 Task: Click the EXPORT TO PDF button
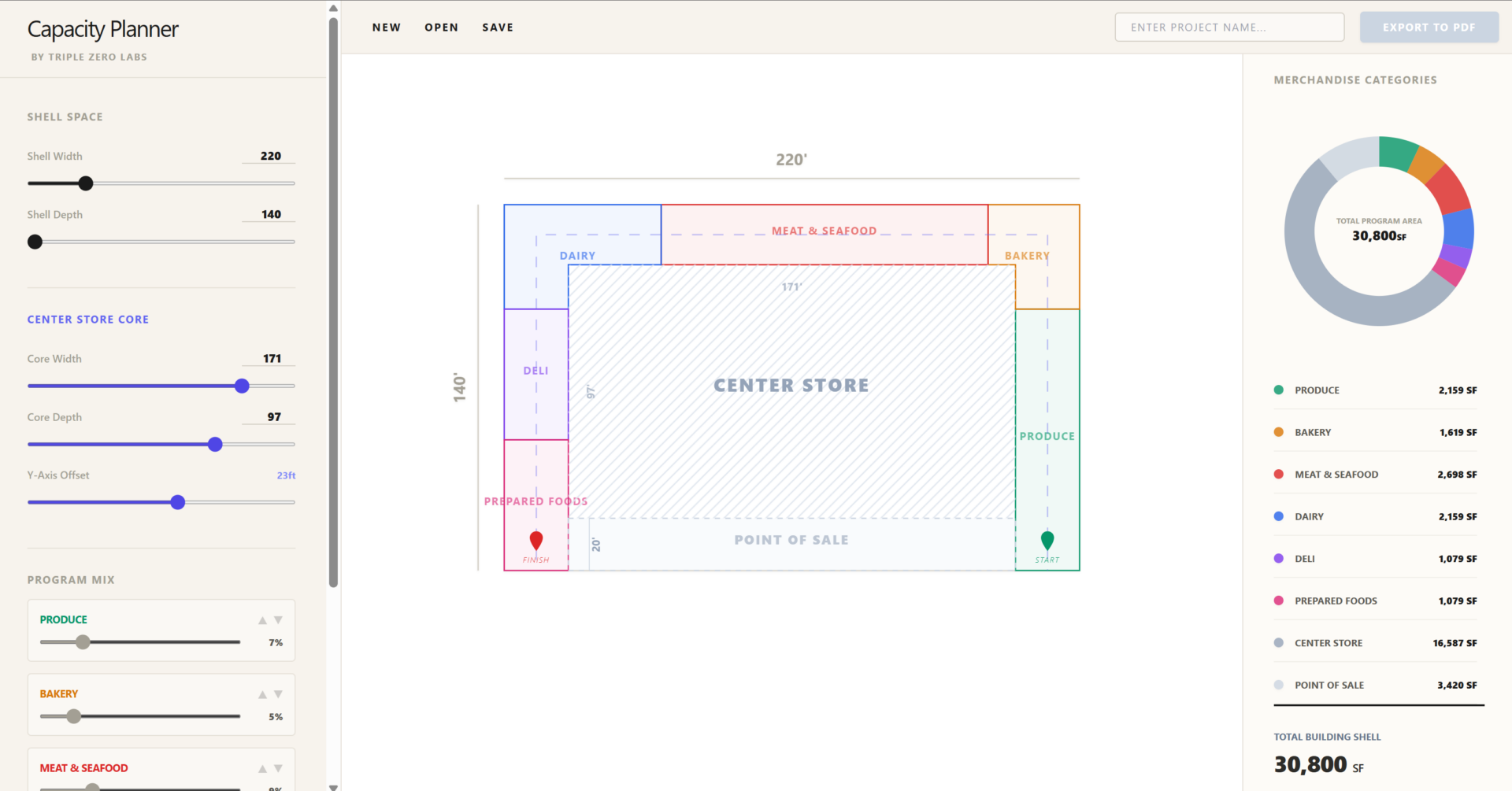(x=1428, y=27)
